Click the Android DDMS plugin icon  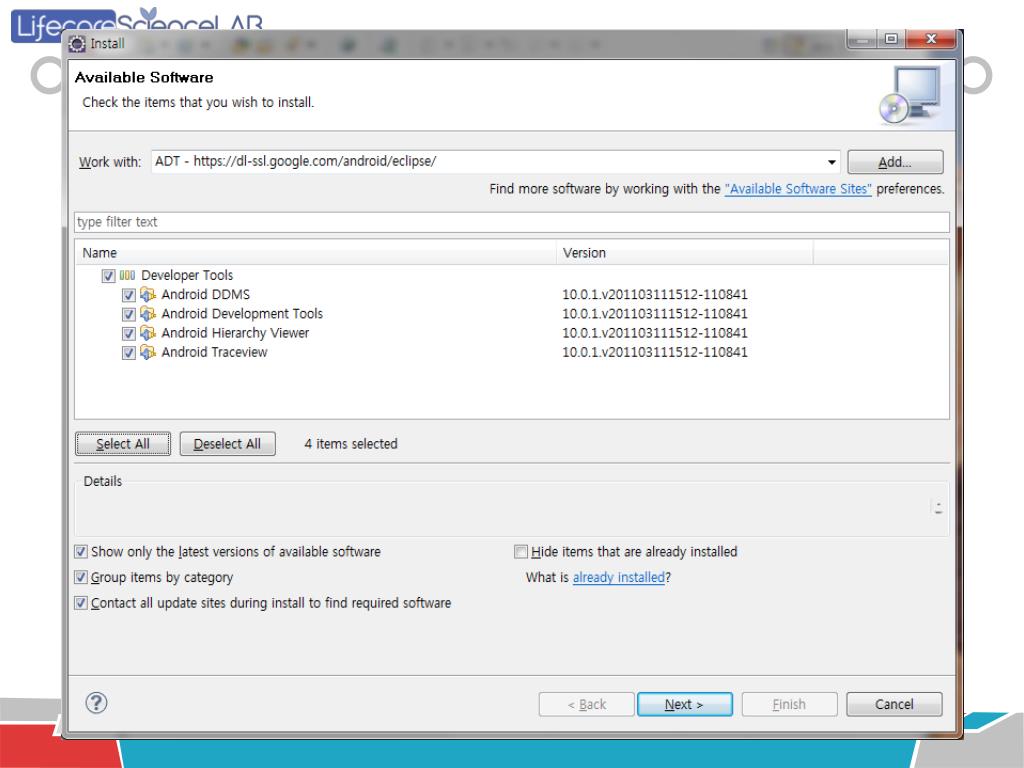148,295
